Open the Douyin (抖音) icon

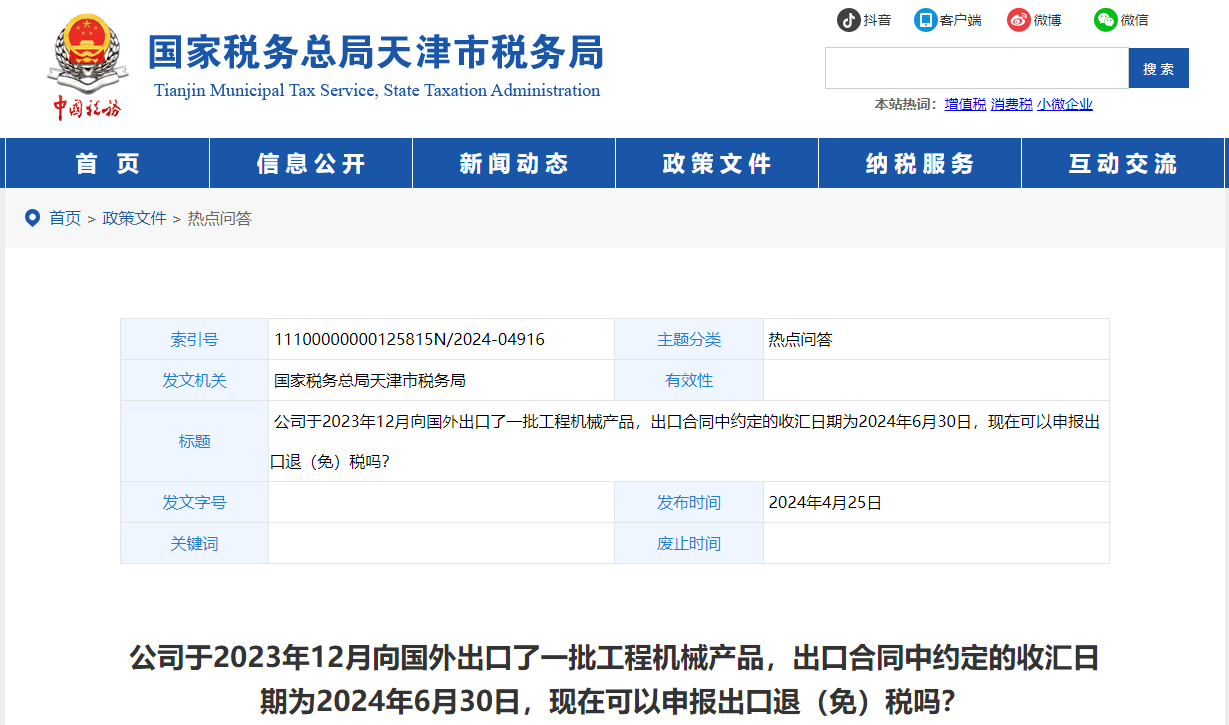pyautogui.click(x=849, y=20)
